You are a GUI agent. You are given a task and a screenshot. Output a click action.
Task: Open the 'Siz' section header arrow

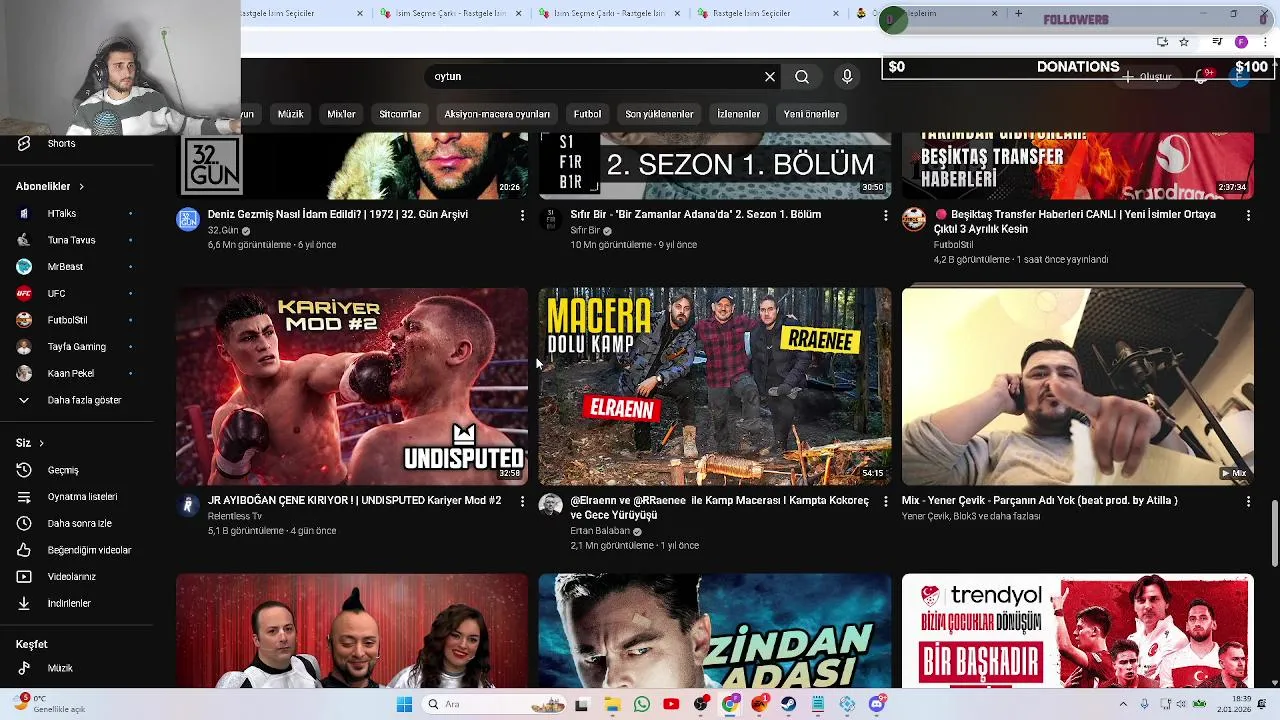(x=41, y=443)
